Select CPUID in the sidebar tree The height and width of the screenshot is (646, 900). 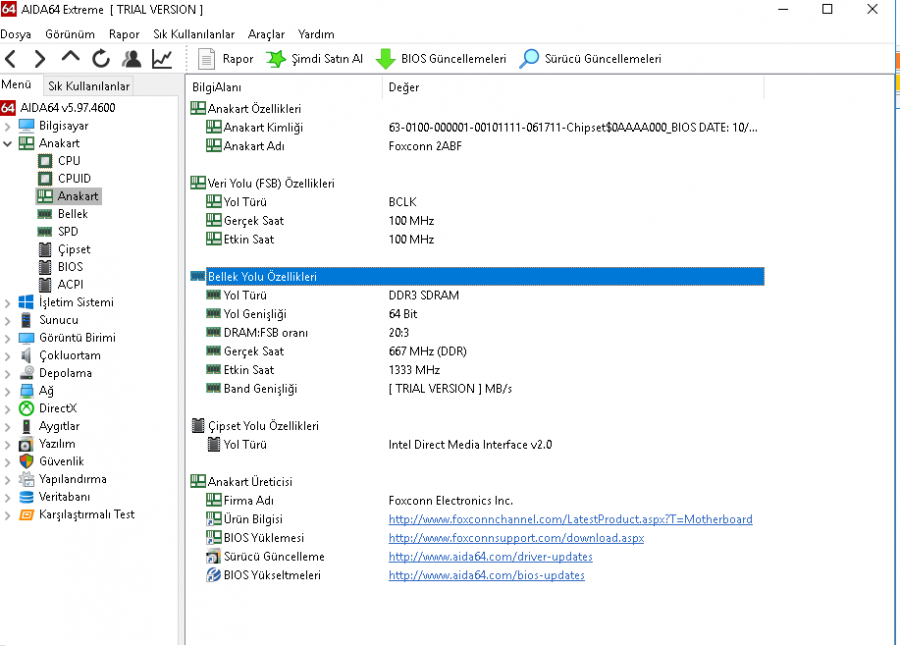tap(74, 179)
